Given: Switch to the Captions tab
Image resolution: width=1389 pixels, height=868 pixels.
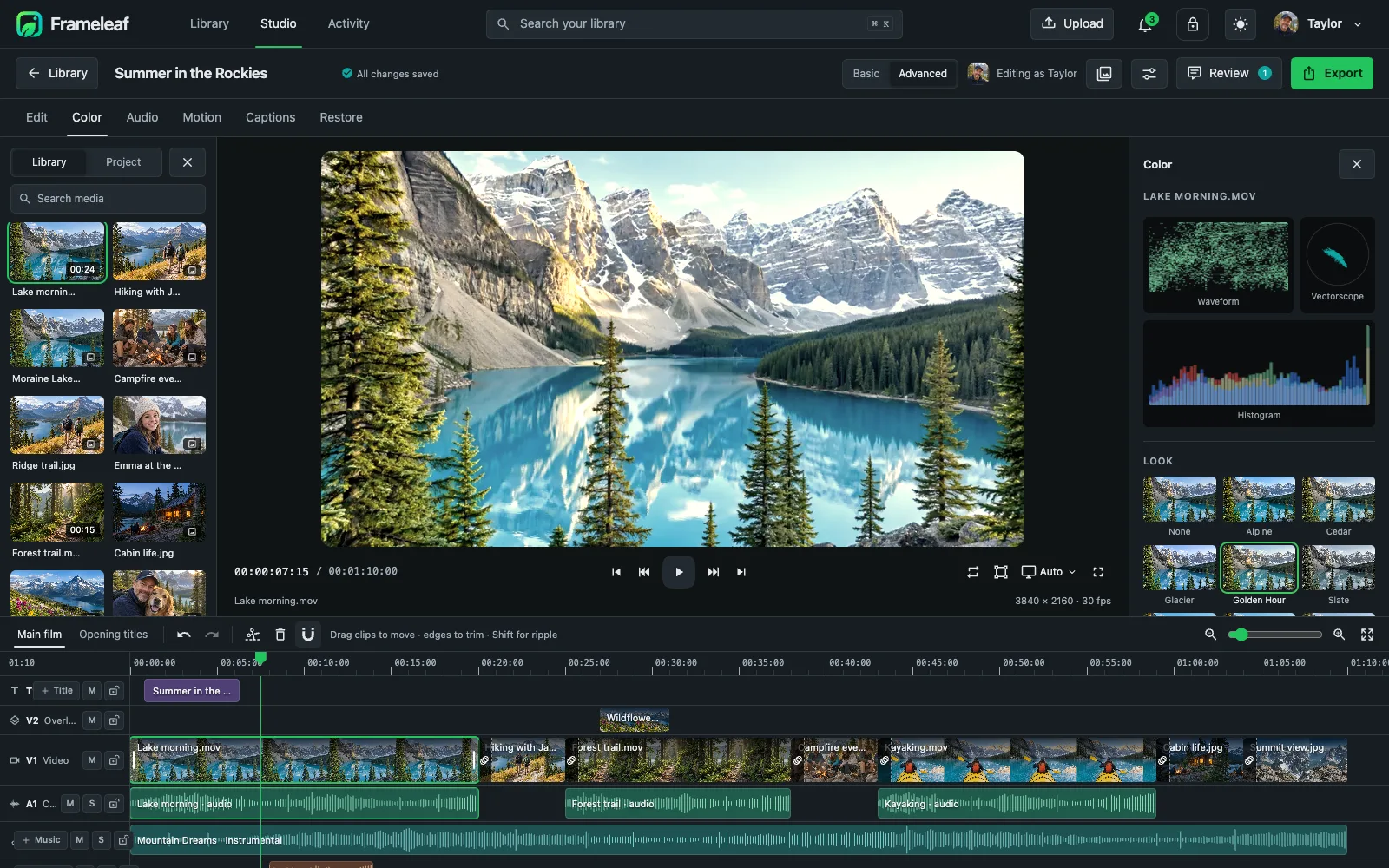Looking at the screenshot, I should 270,117.
